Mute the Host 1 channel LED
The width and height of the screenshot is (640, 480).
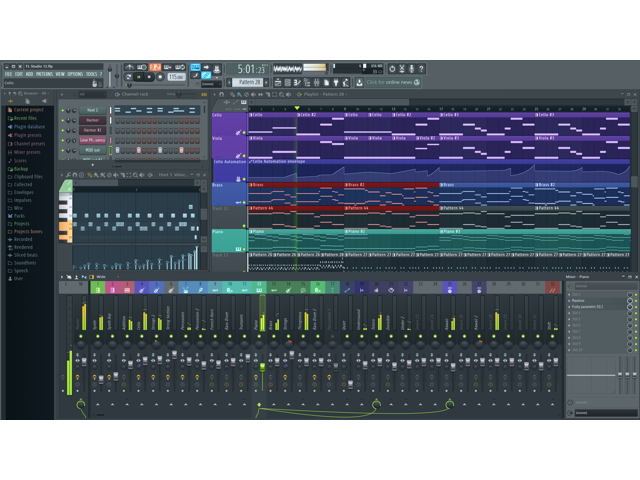[63, 111]
